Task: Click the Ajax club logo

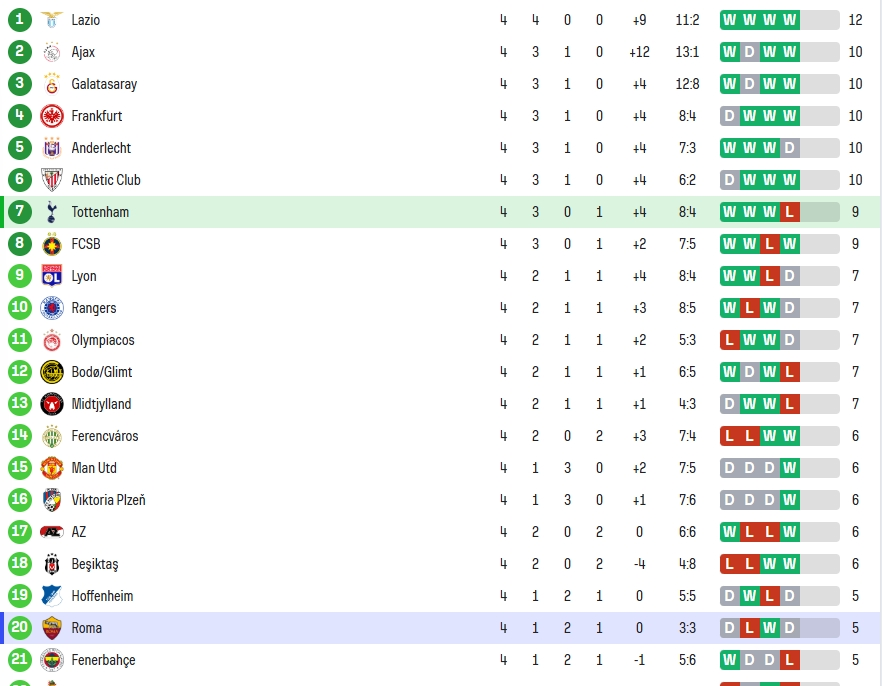Action: coord(52,52)
